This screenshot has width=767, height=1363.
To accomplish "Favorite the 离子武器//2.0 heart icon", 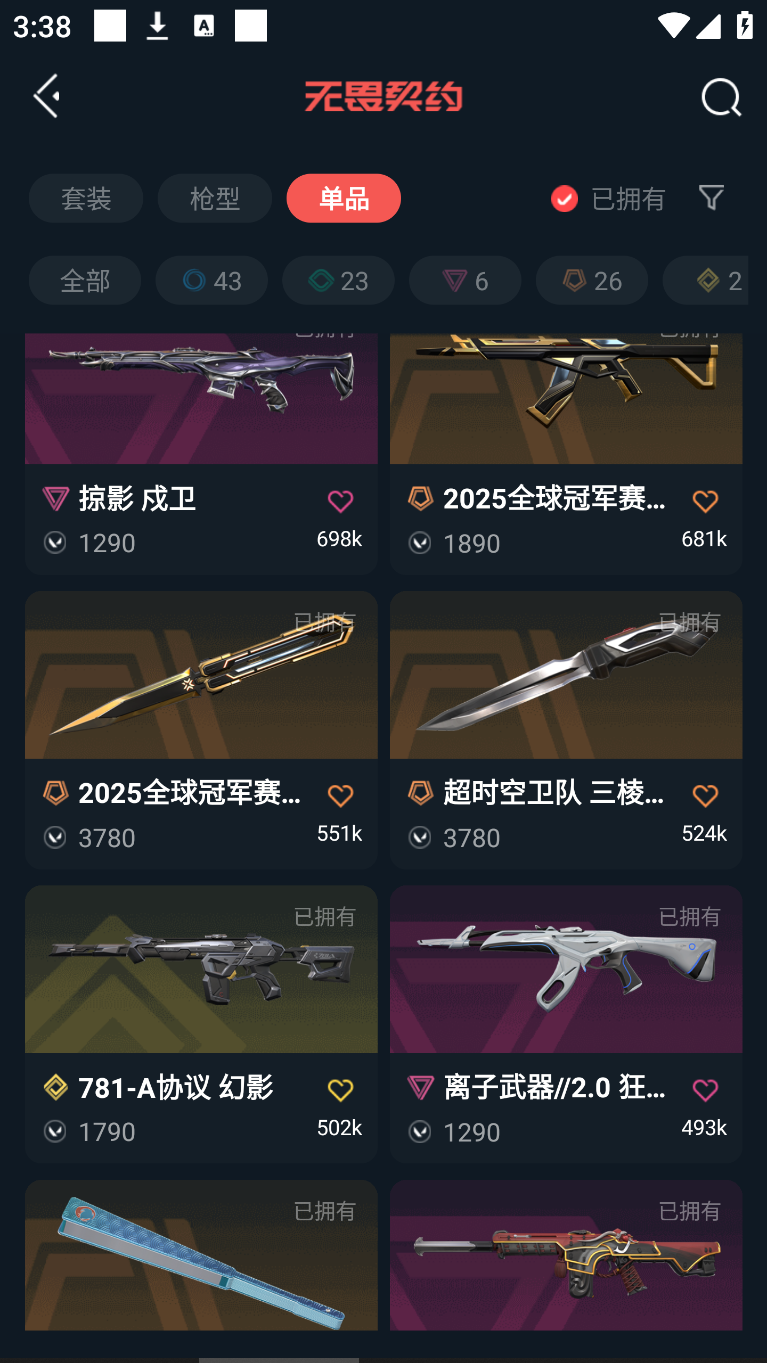I will coord(705,1090).
